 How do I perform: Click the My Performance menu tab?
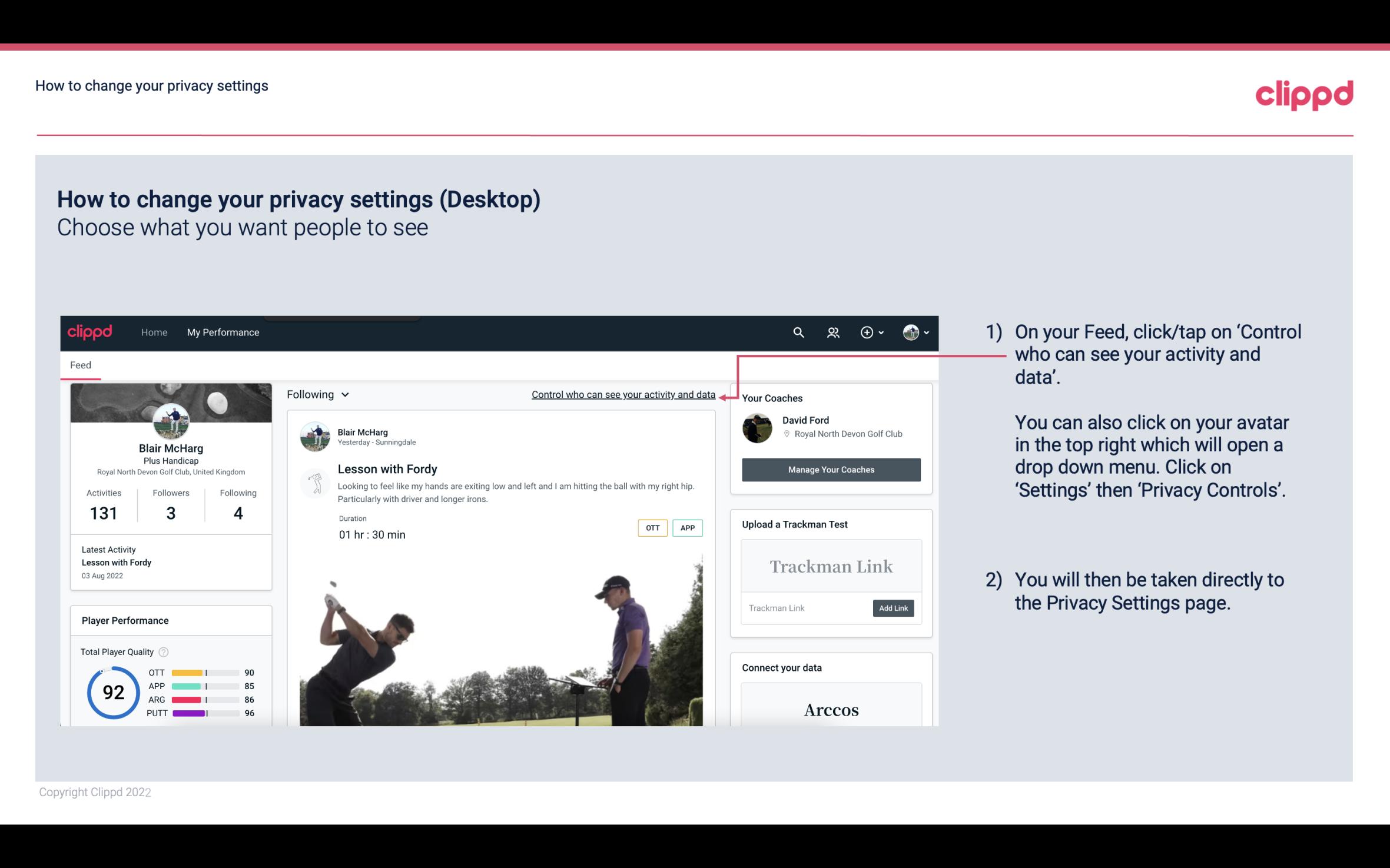(x=223, y=332)
